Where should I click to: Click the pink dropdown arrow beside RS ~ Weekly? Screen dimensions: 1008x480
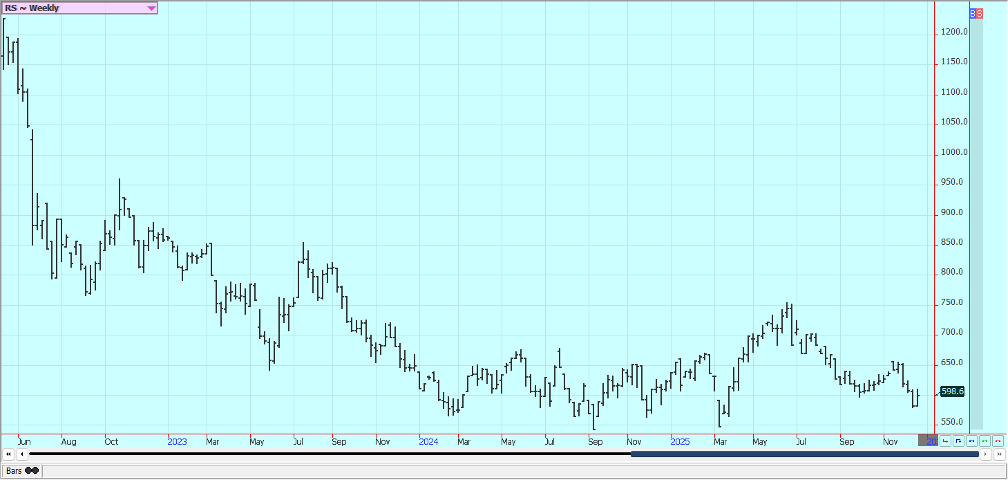tap(151, 8)
